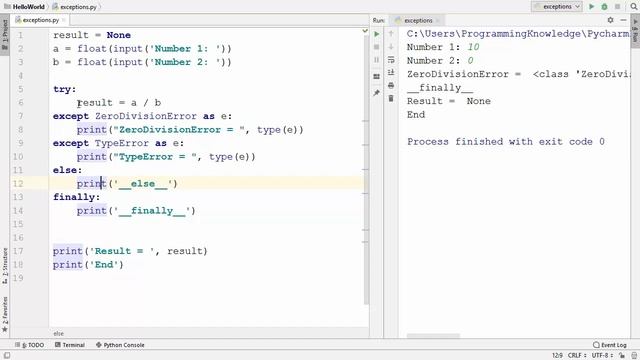
Task: Open the Project tool window sidebar tab
Action: (5, 35)
